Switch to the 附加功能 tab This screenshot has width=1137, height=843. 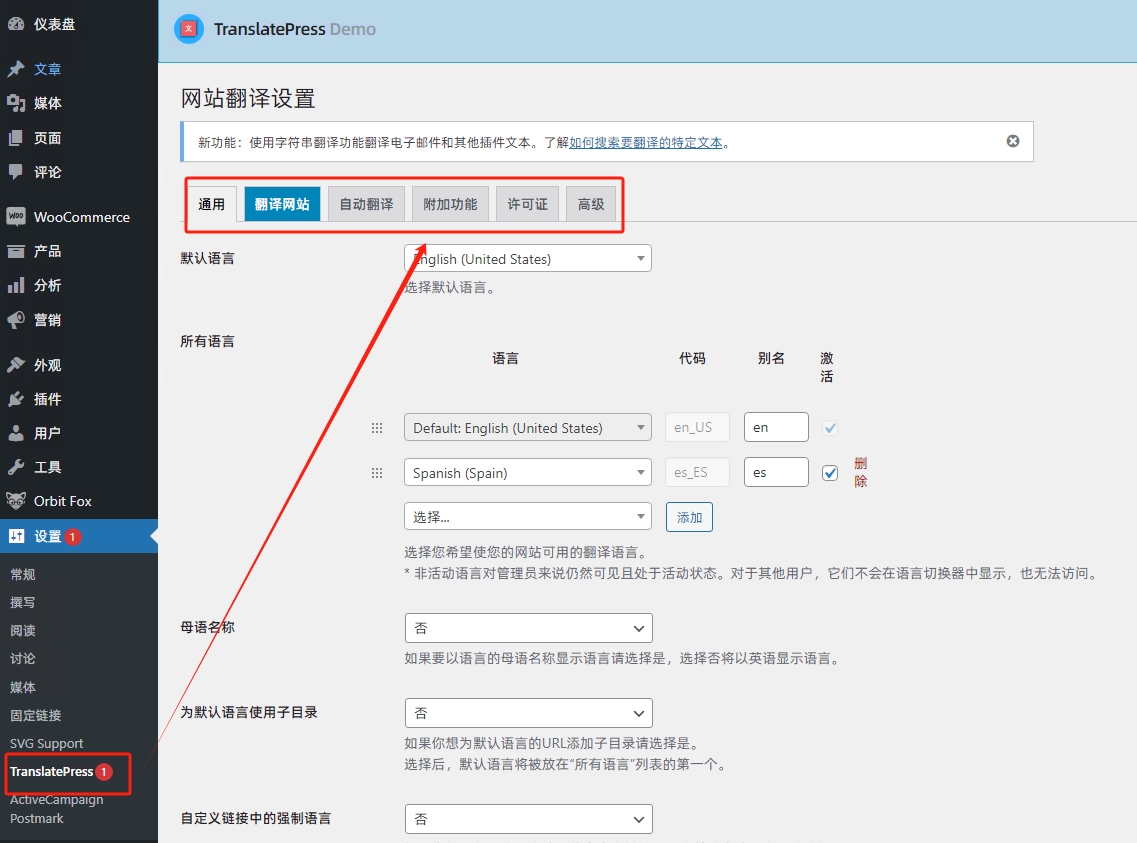coord(450,204)
